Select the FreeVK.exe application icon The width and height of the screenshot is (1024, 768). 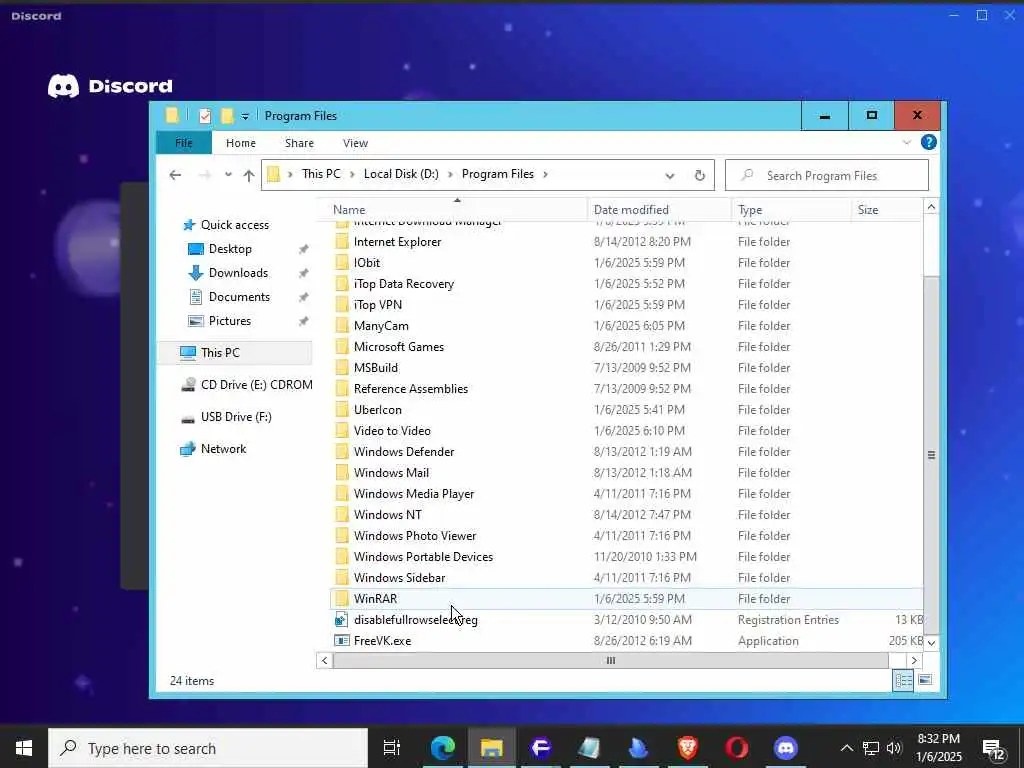coord(342,641)
